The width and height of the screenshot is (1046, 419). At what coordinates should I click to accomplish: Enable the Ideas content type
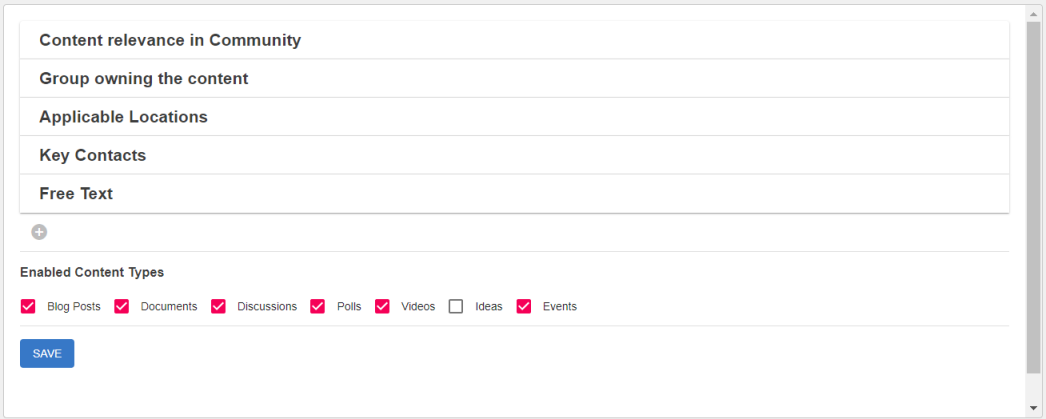[x=456, y=306]
